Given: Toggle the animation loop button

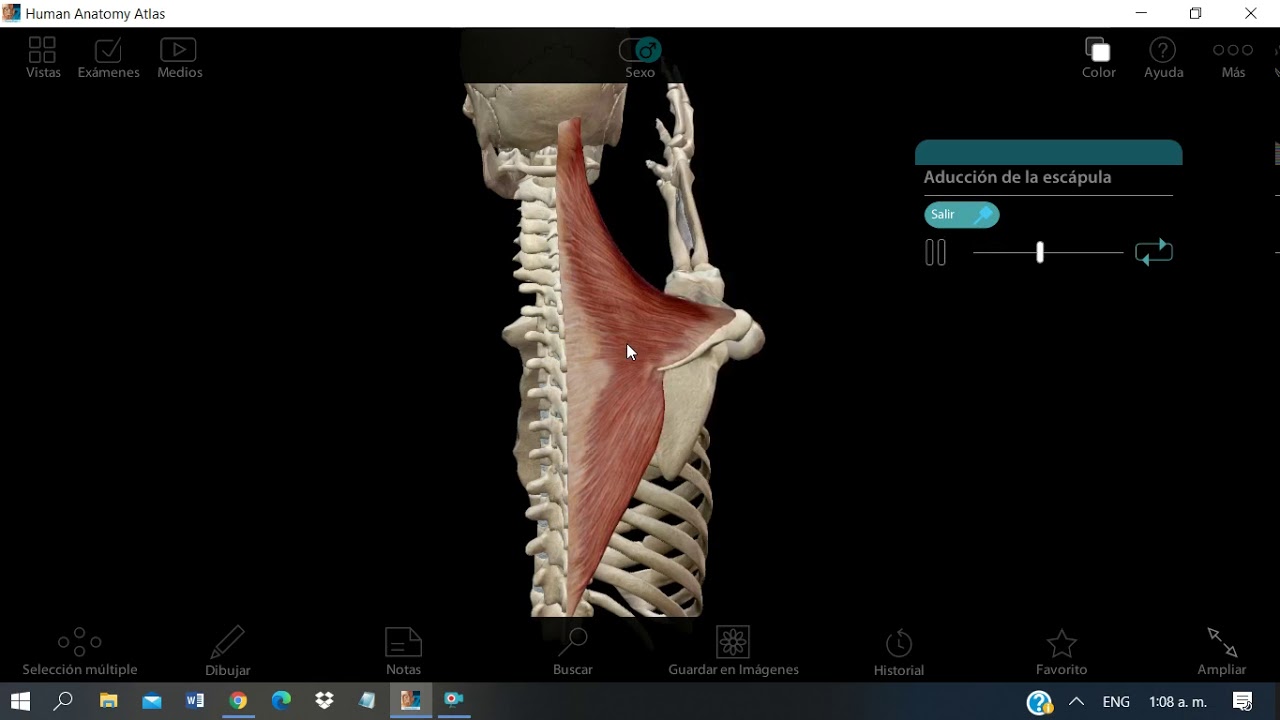Looking at the screenshot, I should pyautogui.click(x=1153, y=252).
